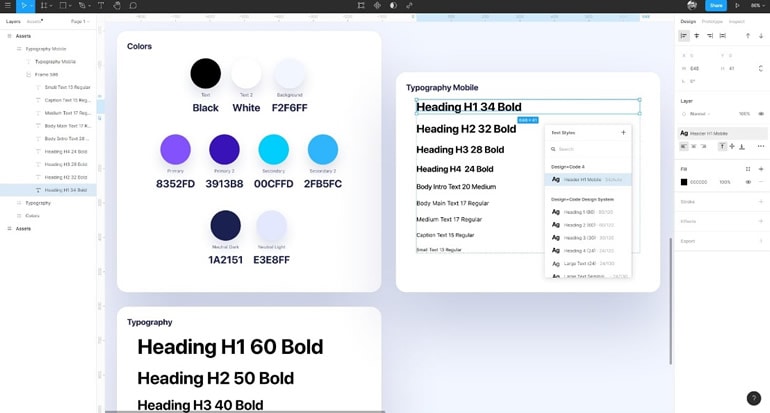The image size is (770, 413).
Task: Click the constrain proportions icon
Action: coord(761,68)
